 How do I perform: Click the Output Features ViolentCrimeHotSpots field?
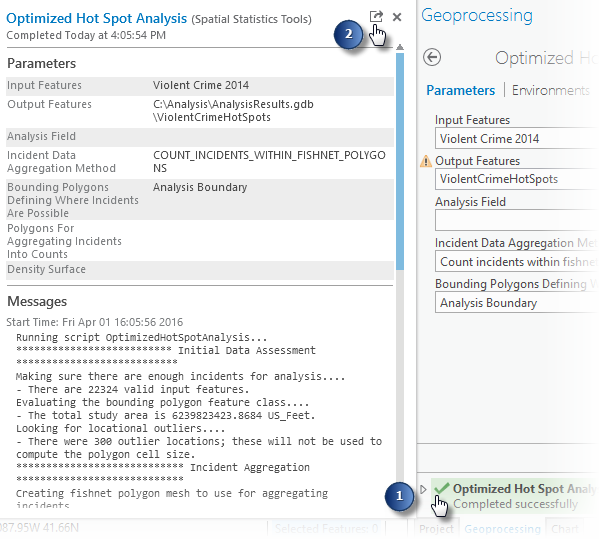point(516,179)
